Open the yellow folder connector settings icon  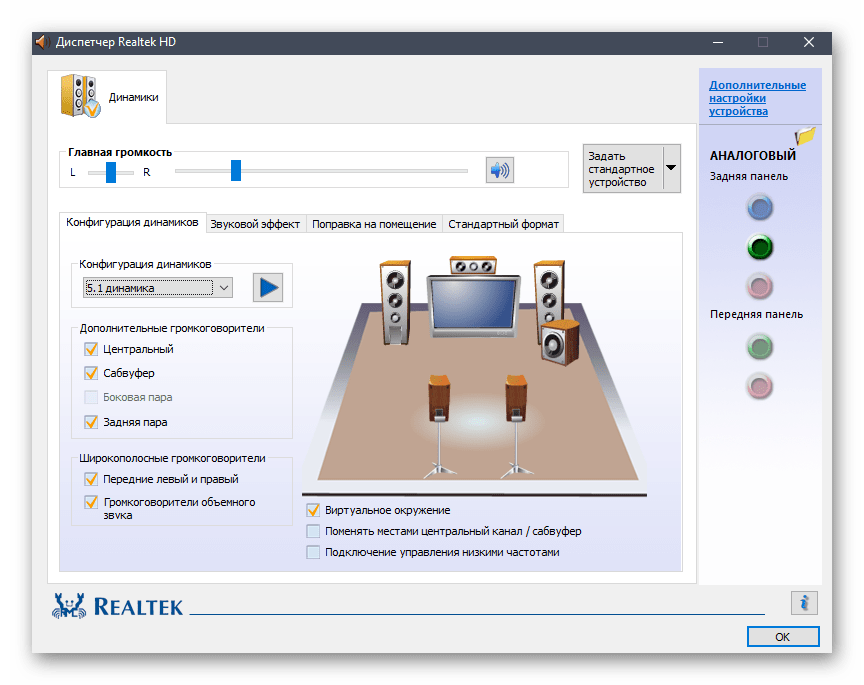pos(805,136)
